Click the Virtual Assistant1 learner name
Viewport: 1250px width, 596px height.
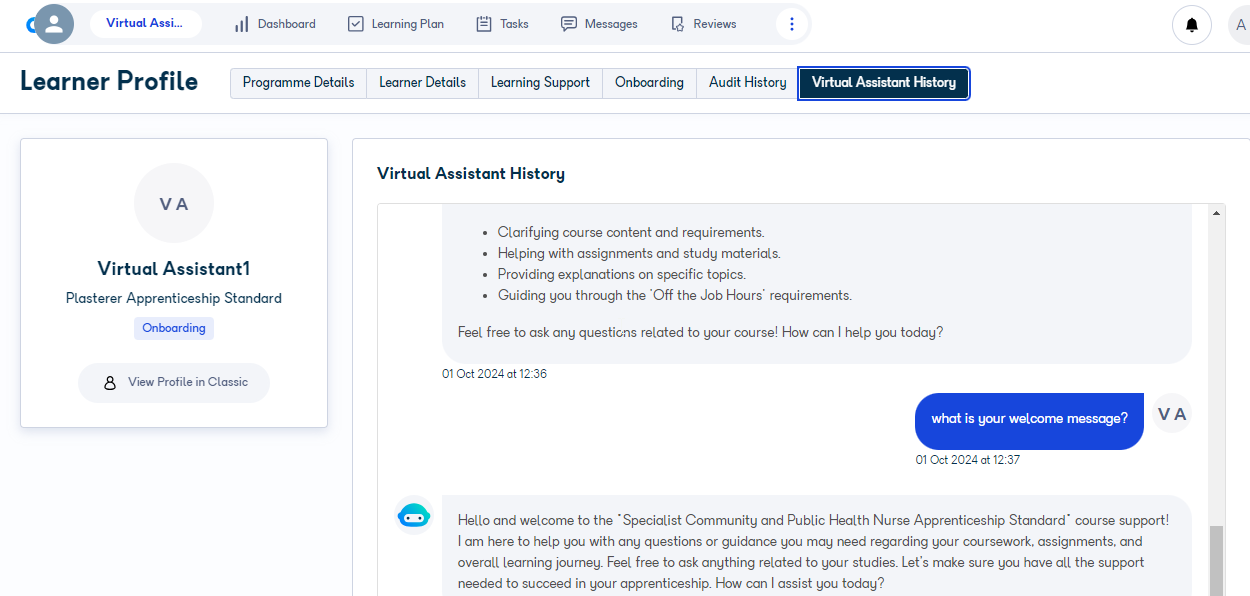(x=174, y=268)
